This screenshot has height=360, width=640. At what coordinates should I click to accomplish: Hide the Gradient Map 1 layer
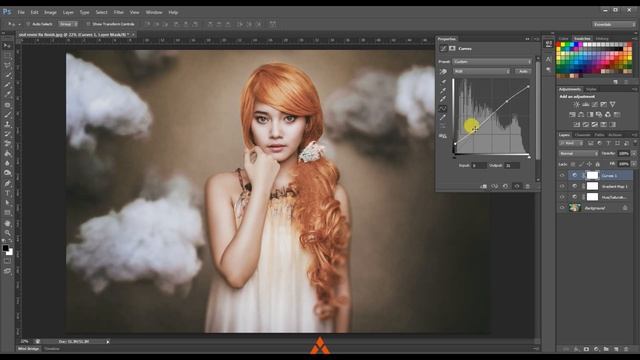point(562,186)
